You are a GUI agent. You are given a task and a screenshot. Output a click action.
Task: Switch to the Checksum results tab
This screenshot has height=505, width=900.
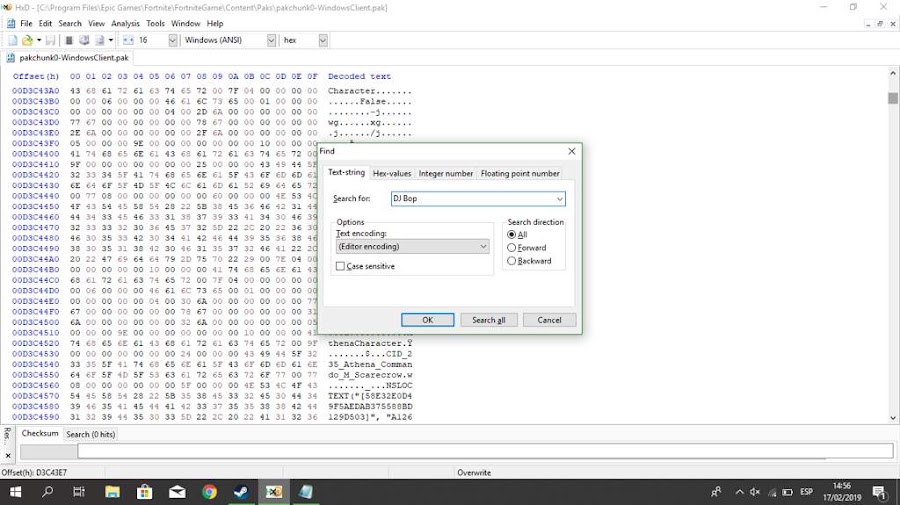pos(40,433)
